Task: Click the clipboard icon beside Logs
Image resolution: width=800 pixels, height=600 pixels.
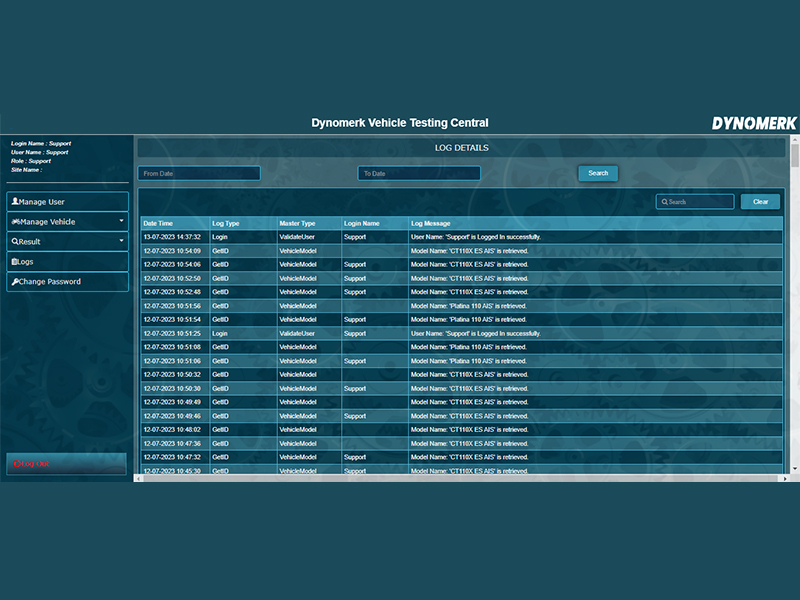Action: coord(14,262)
